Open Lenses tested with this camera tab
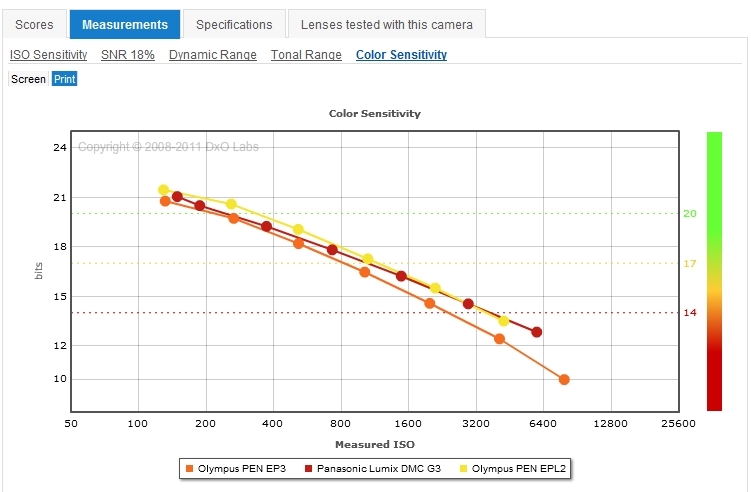This screenshot has height=492, width=751. (387, 24)
